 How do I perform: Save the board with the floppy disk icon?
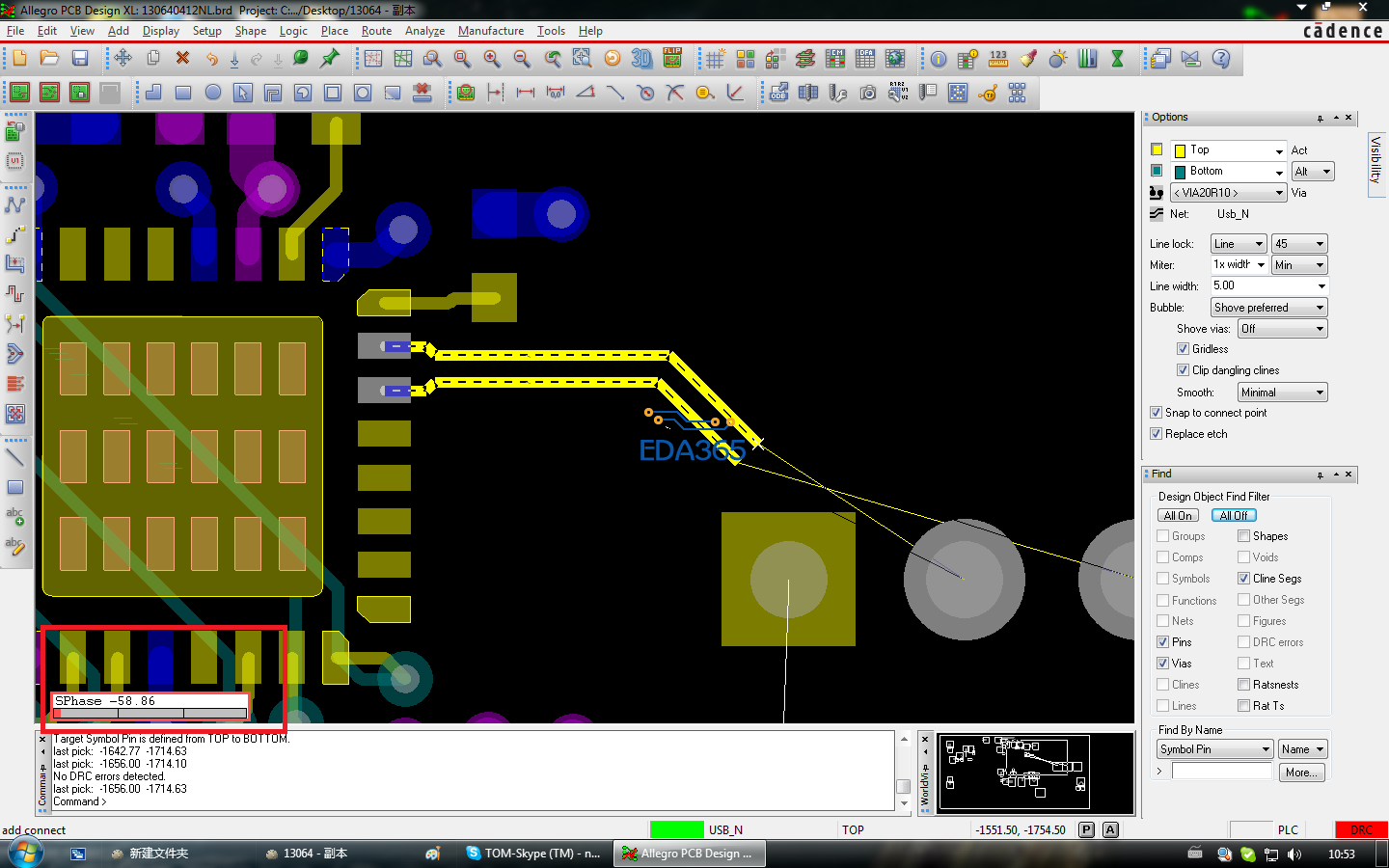(80, 59)
